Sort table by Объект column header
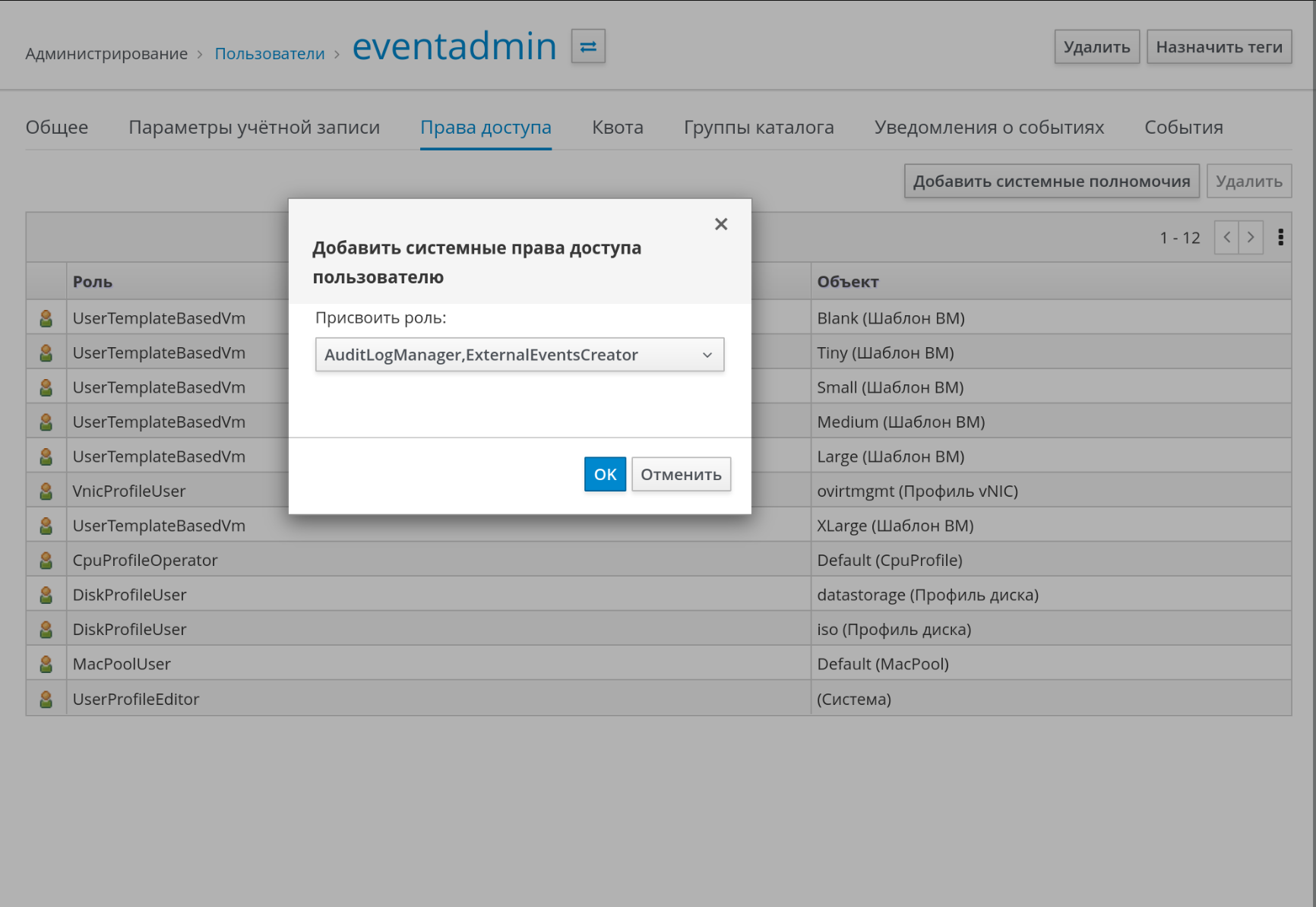Image resolution: width=1316 pixels, height=907 pixels. 848,282
